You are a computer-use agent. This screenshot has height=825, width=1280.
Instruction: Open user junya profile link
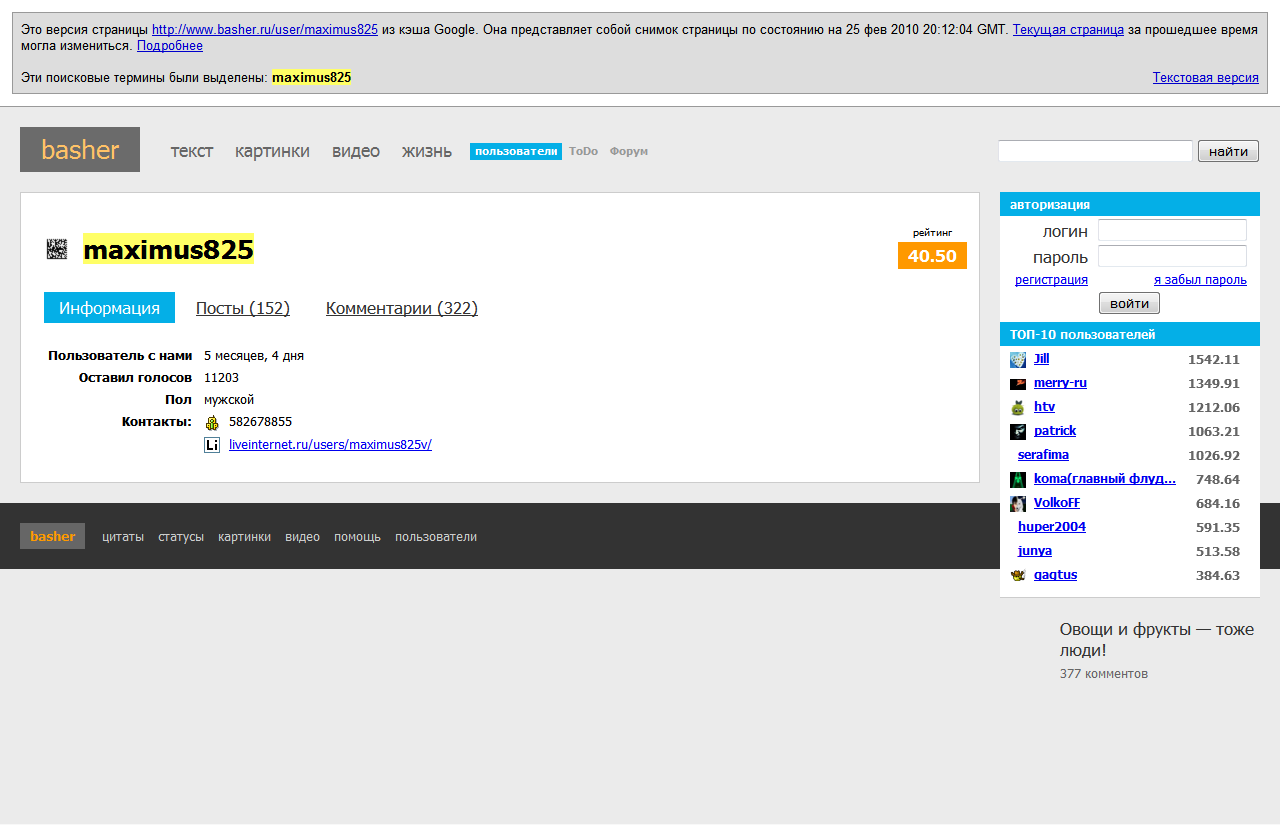(1035, 551)
